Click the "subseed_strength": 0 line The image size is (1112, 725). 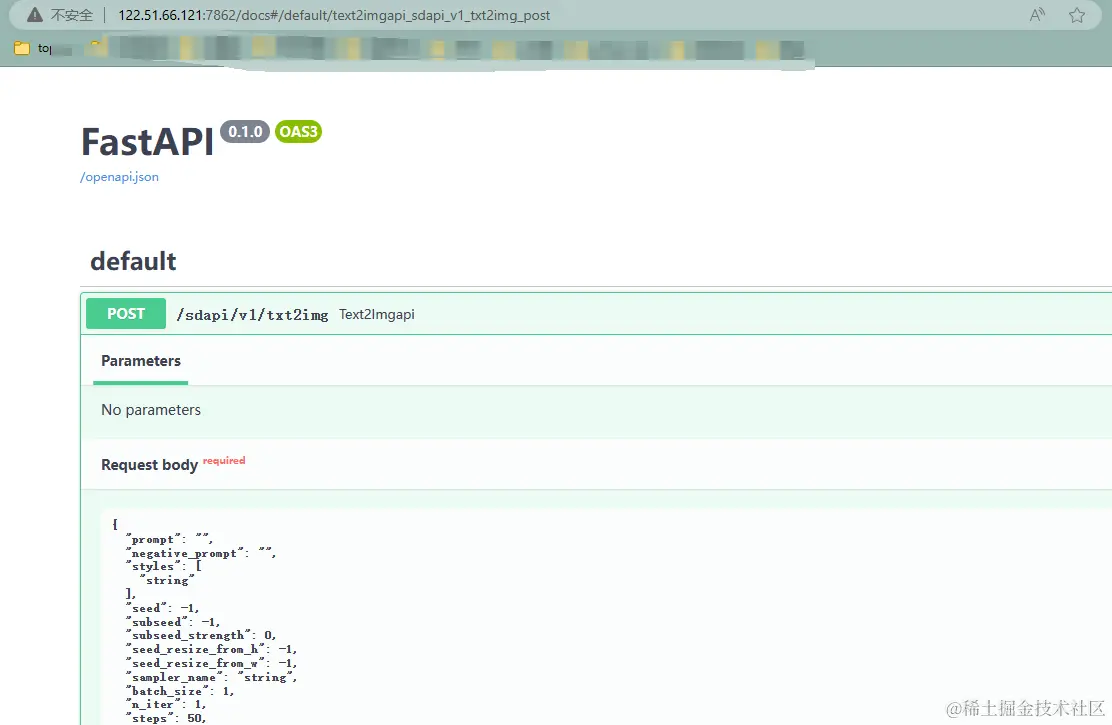point(201,636)
